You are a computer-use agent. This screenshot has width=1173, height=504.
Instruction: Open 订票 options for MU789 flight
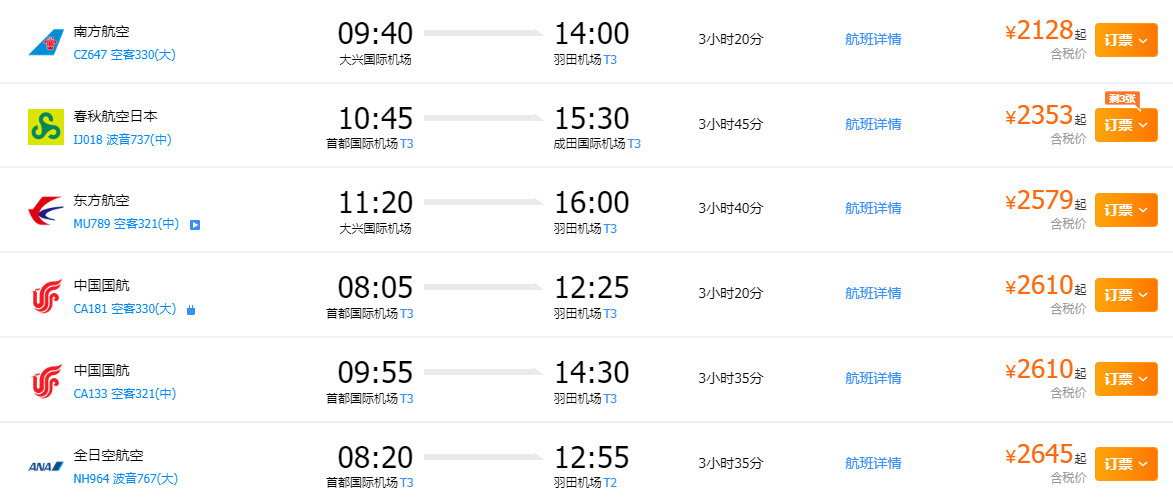1126,209
